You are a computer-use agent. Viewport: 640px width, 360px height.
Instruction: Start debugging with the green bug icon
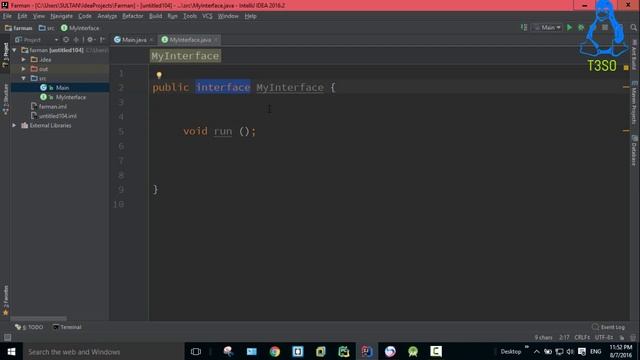[581, 27]
